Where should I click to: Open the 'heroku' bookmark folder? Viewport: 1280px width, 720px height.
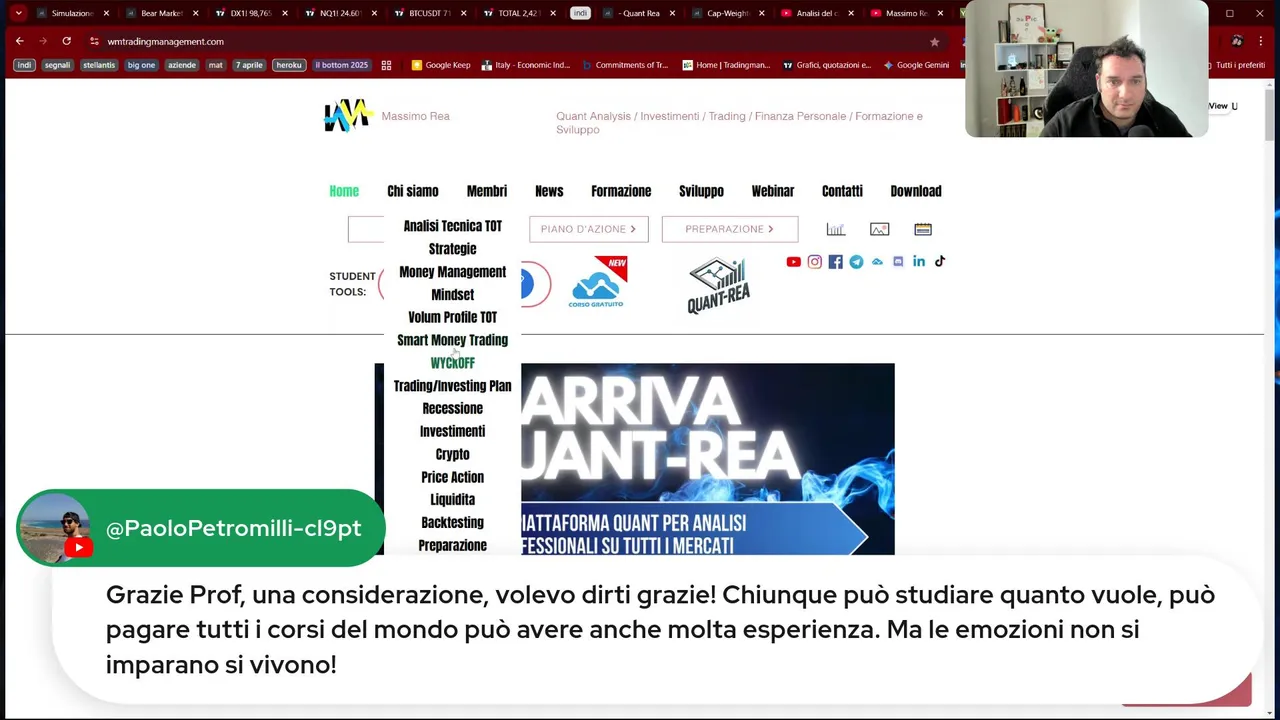pyautogui.click(x=289, y=65)
